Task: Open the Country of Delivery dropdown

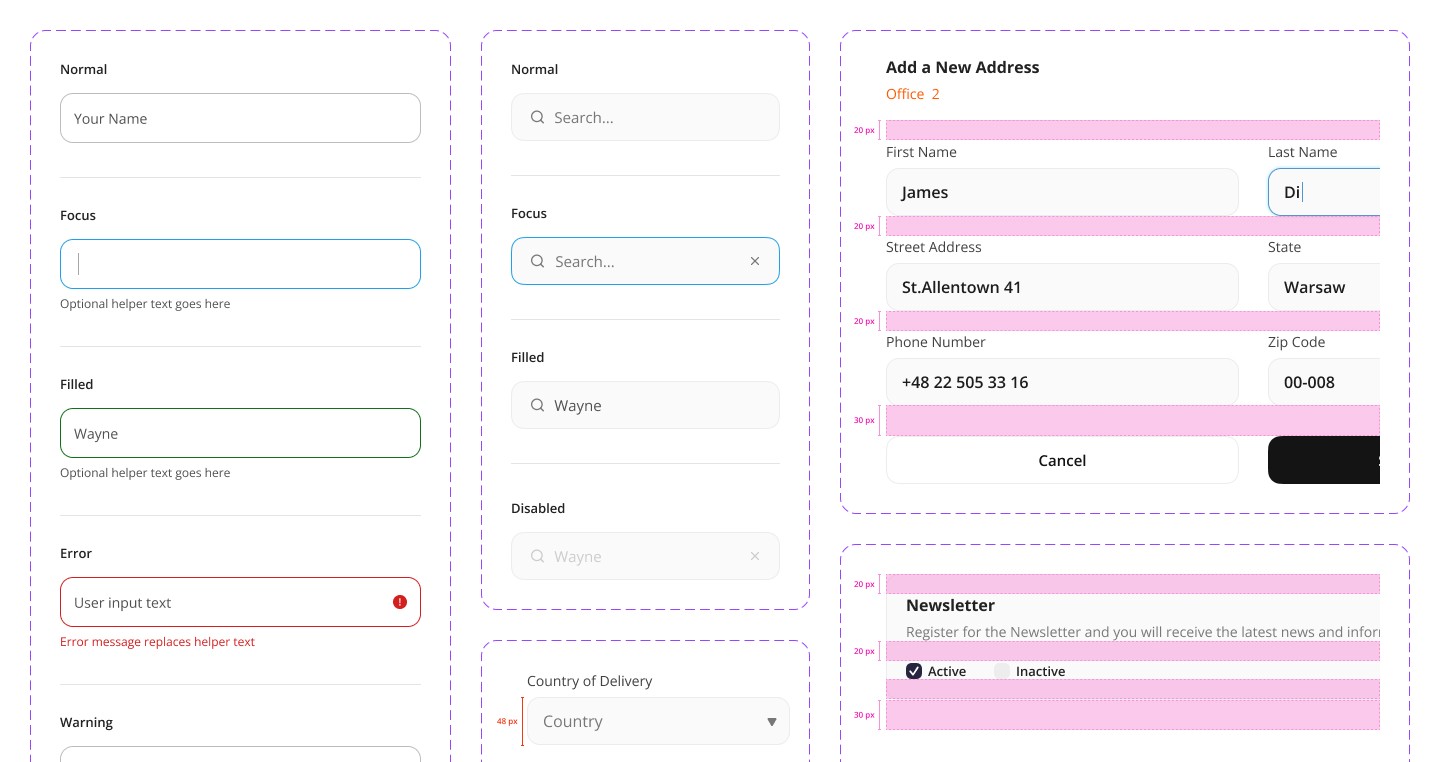Action: [x=658, y=721]
